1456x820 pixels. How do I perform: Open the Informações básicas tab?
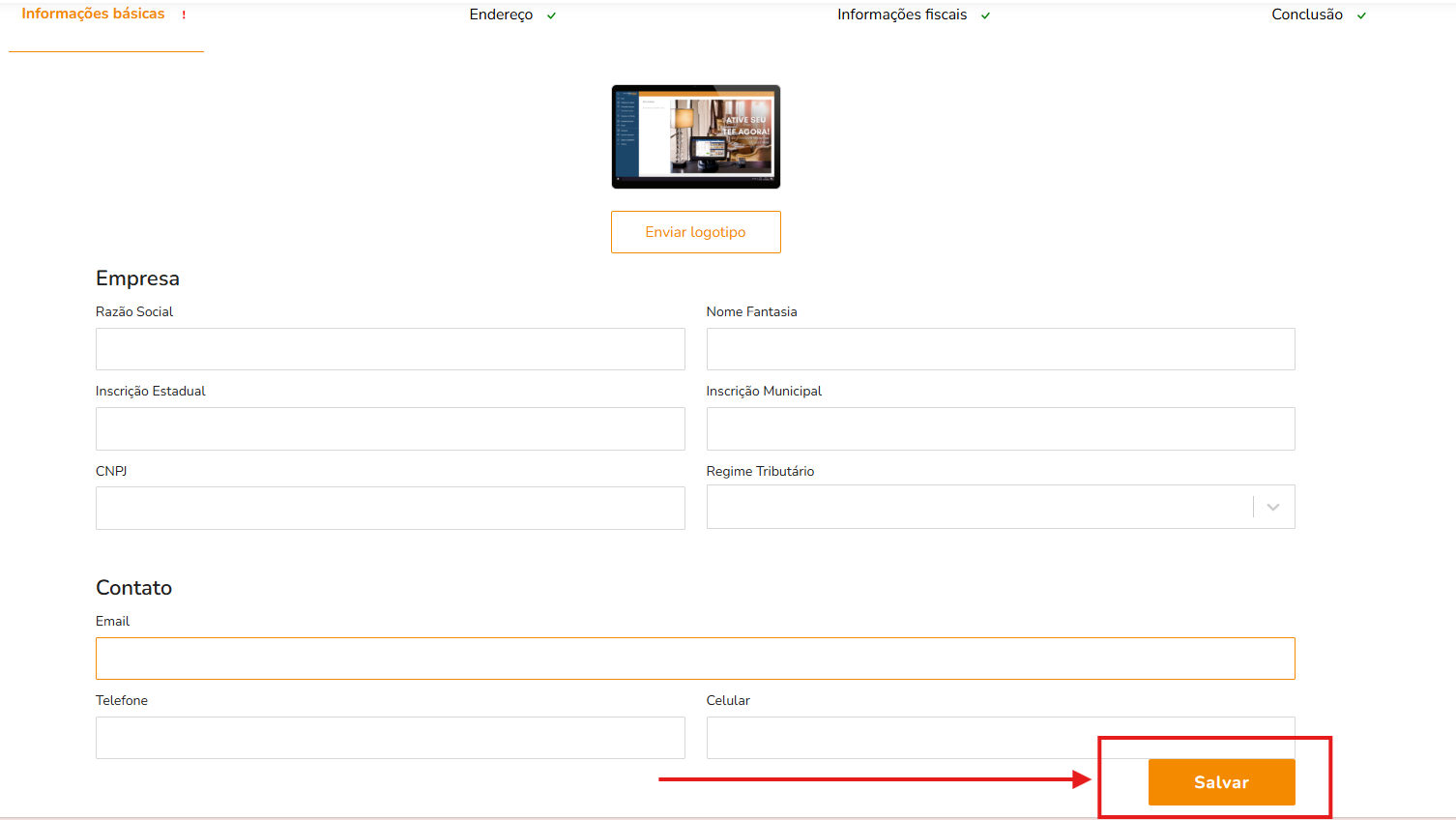(93, 15)
